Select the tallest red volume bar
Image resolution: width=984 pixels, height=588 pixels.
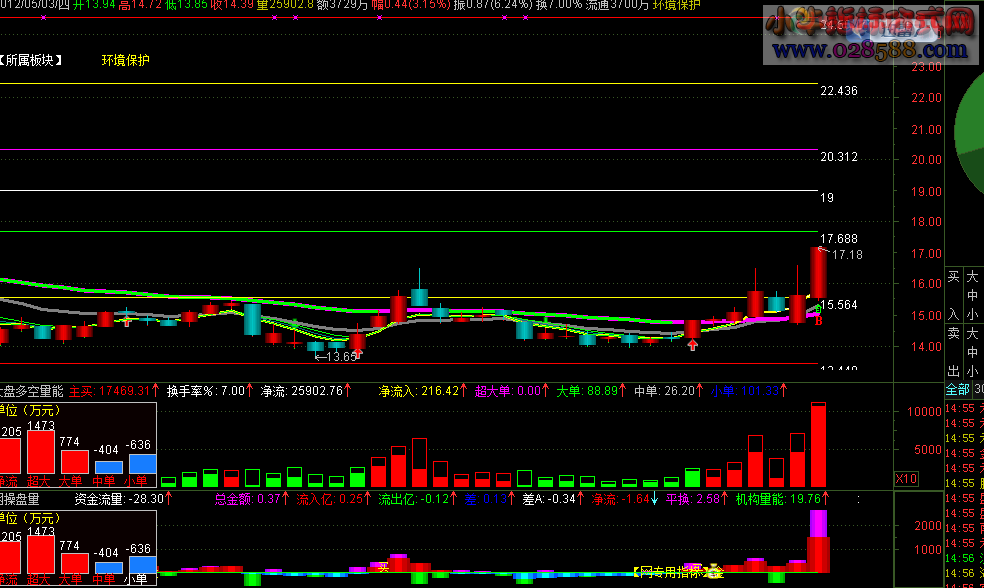pyautogui.click(x=818, y=444)
